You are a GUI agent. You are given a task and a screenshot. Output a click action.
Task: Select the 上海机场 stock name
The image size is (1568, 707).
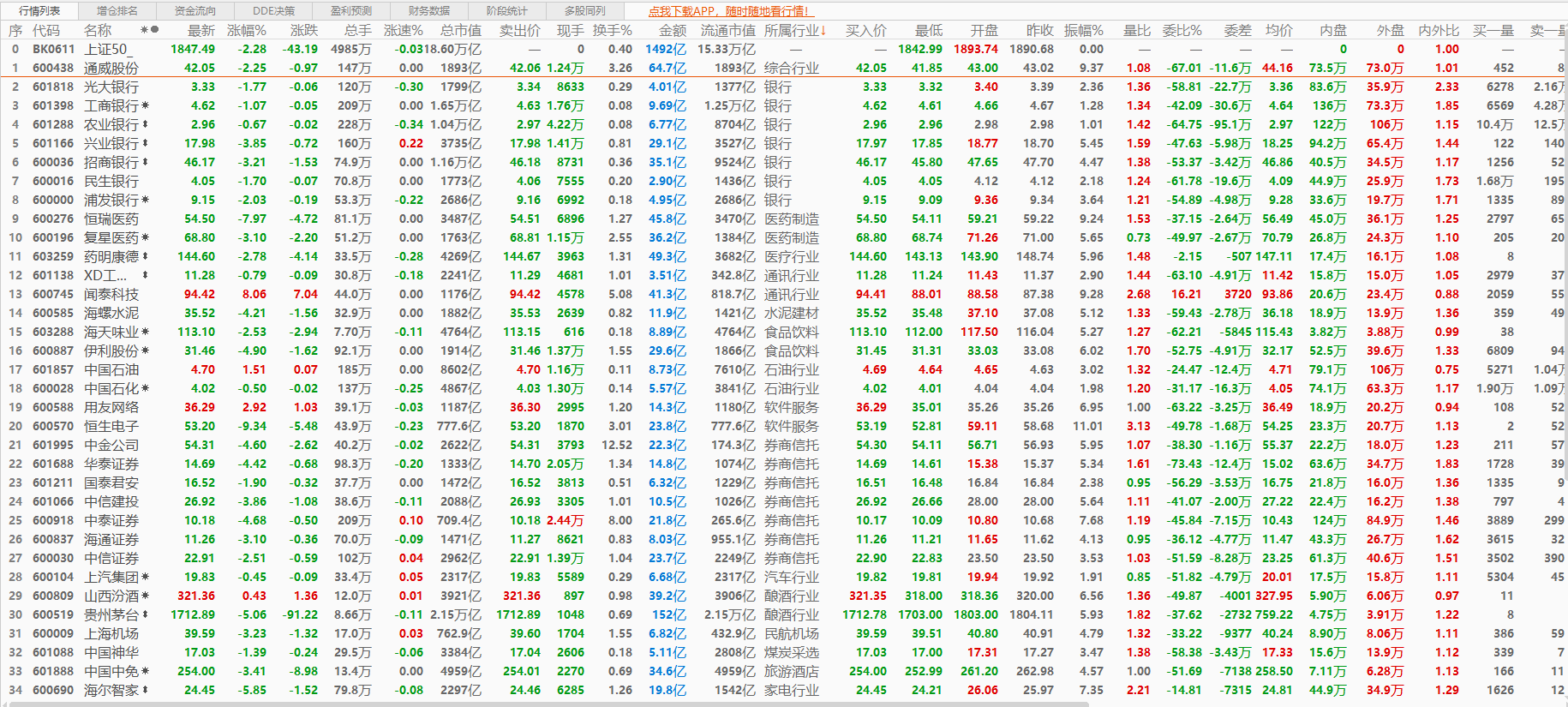click(111, 633)
